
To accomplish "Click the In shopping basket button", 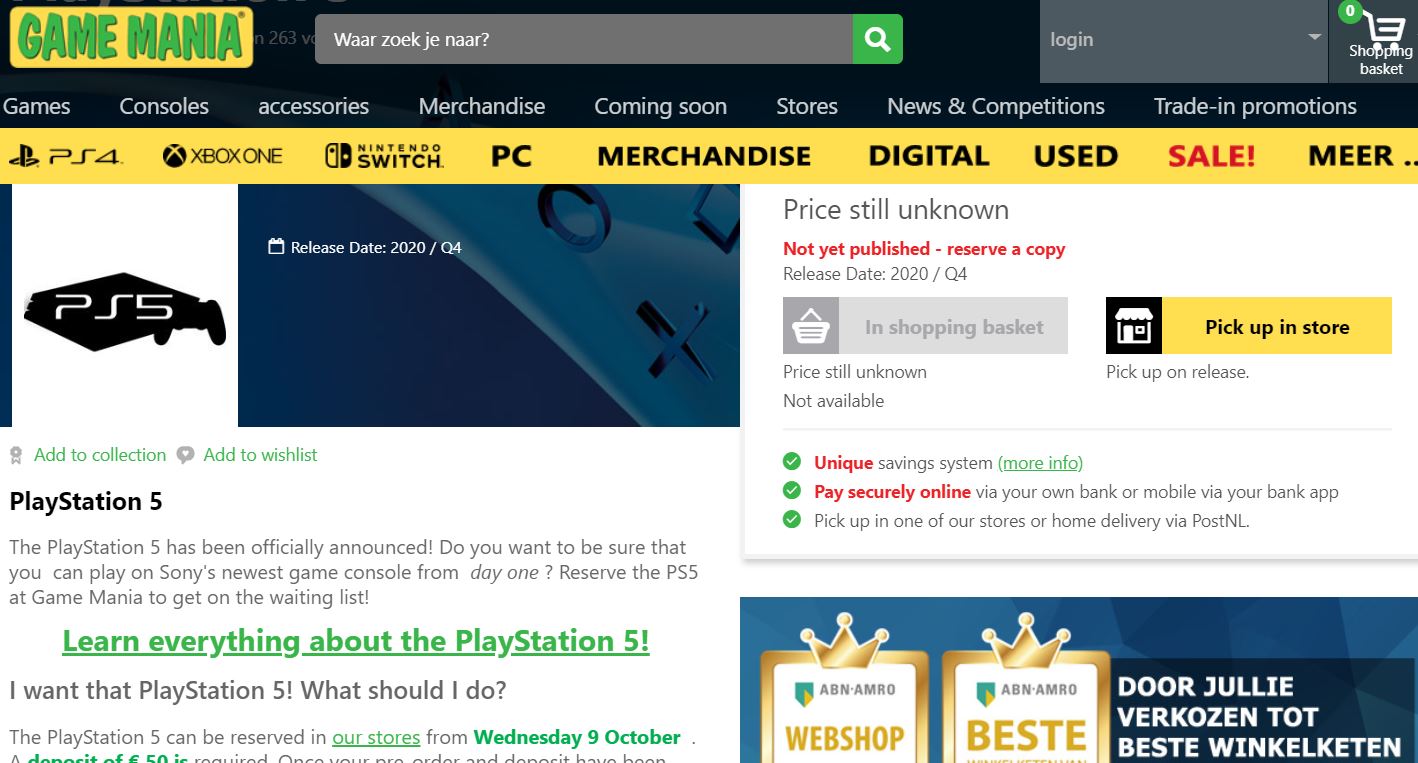I will coord(925,326).
